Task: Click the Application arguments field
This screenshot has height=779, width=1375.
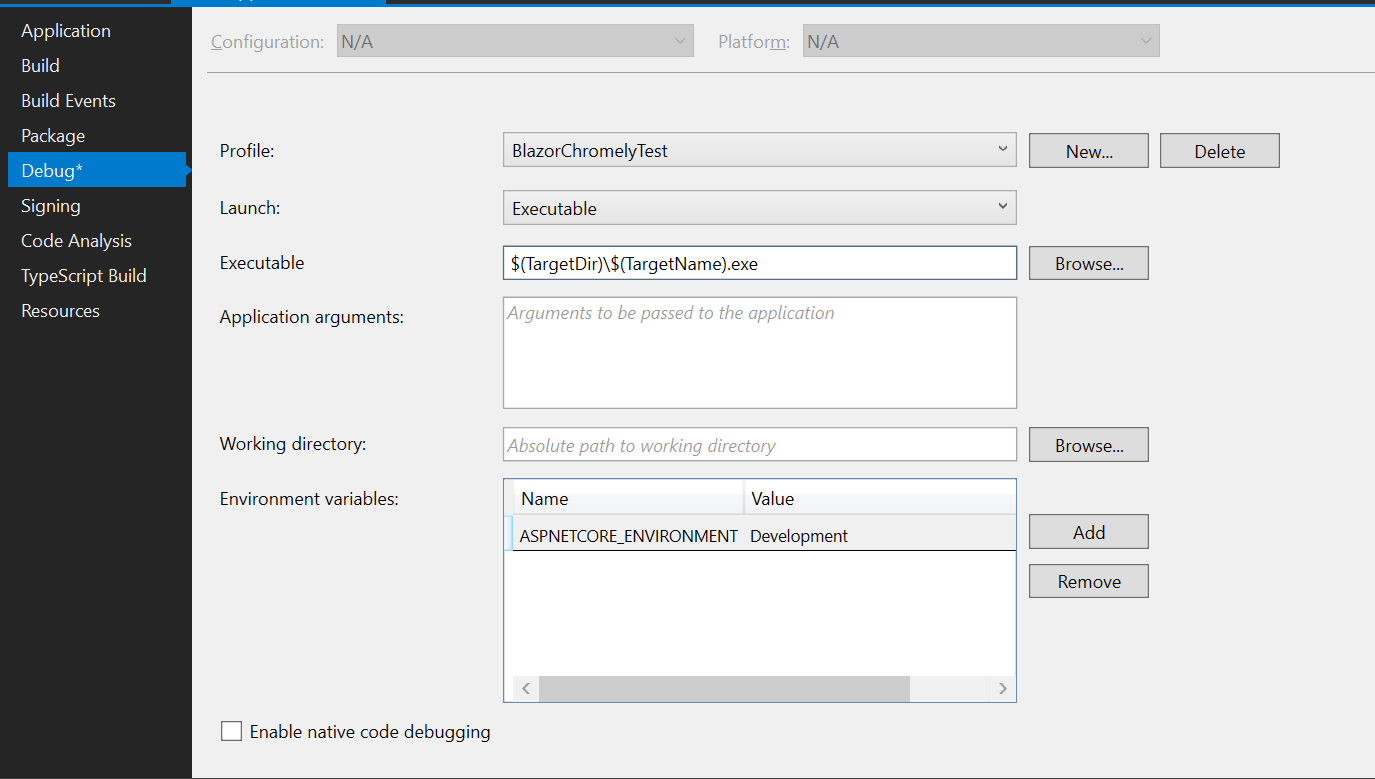Action: tap(760, 352)
